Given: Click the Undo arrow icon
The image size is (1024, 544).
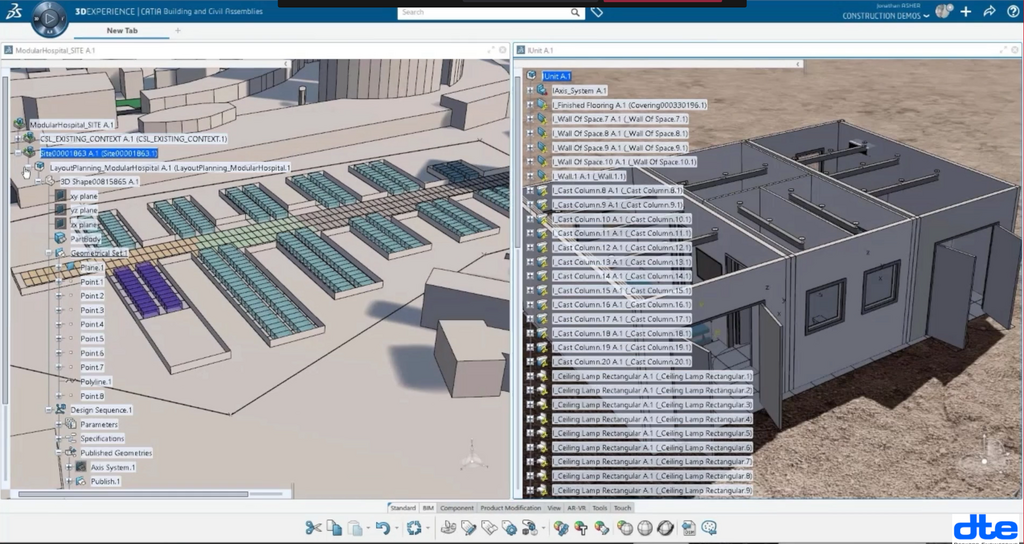Looking at the screenshot, I should (x=383, y=528).
